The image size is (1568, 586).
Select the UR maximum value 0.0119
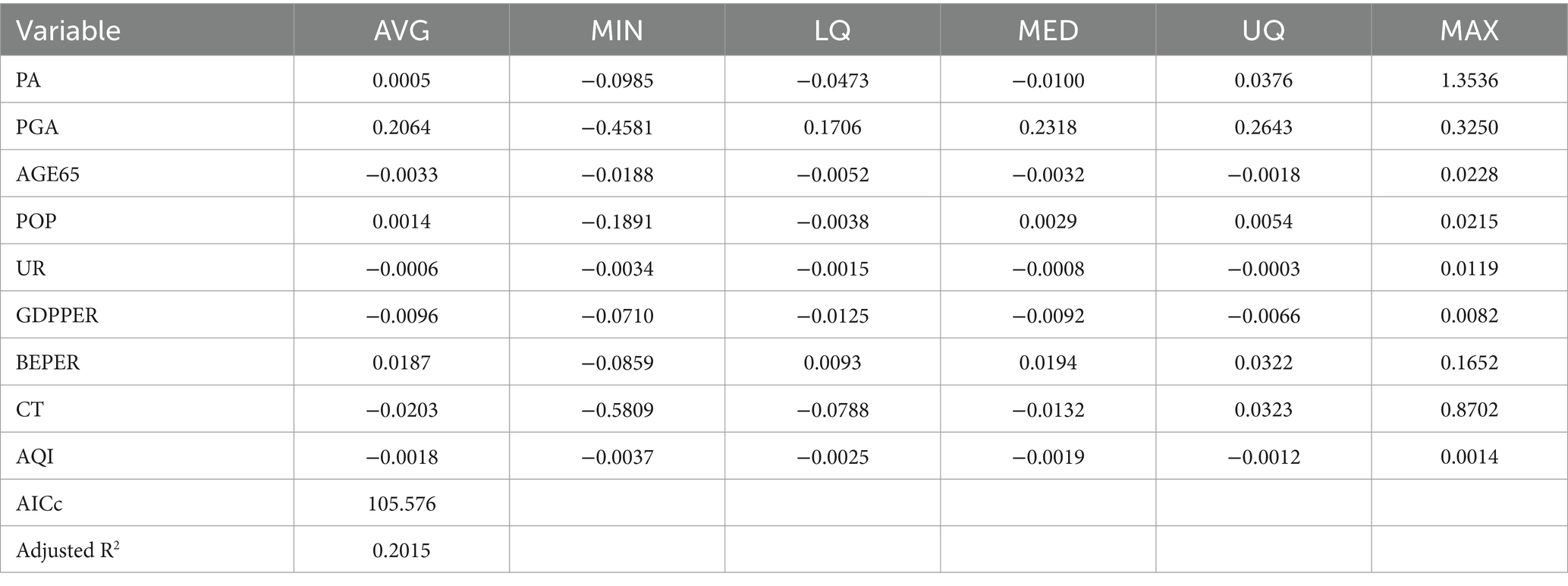(1469, 268)
